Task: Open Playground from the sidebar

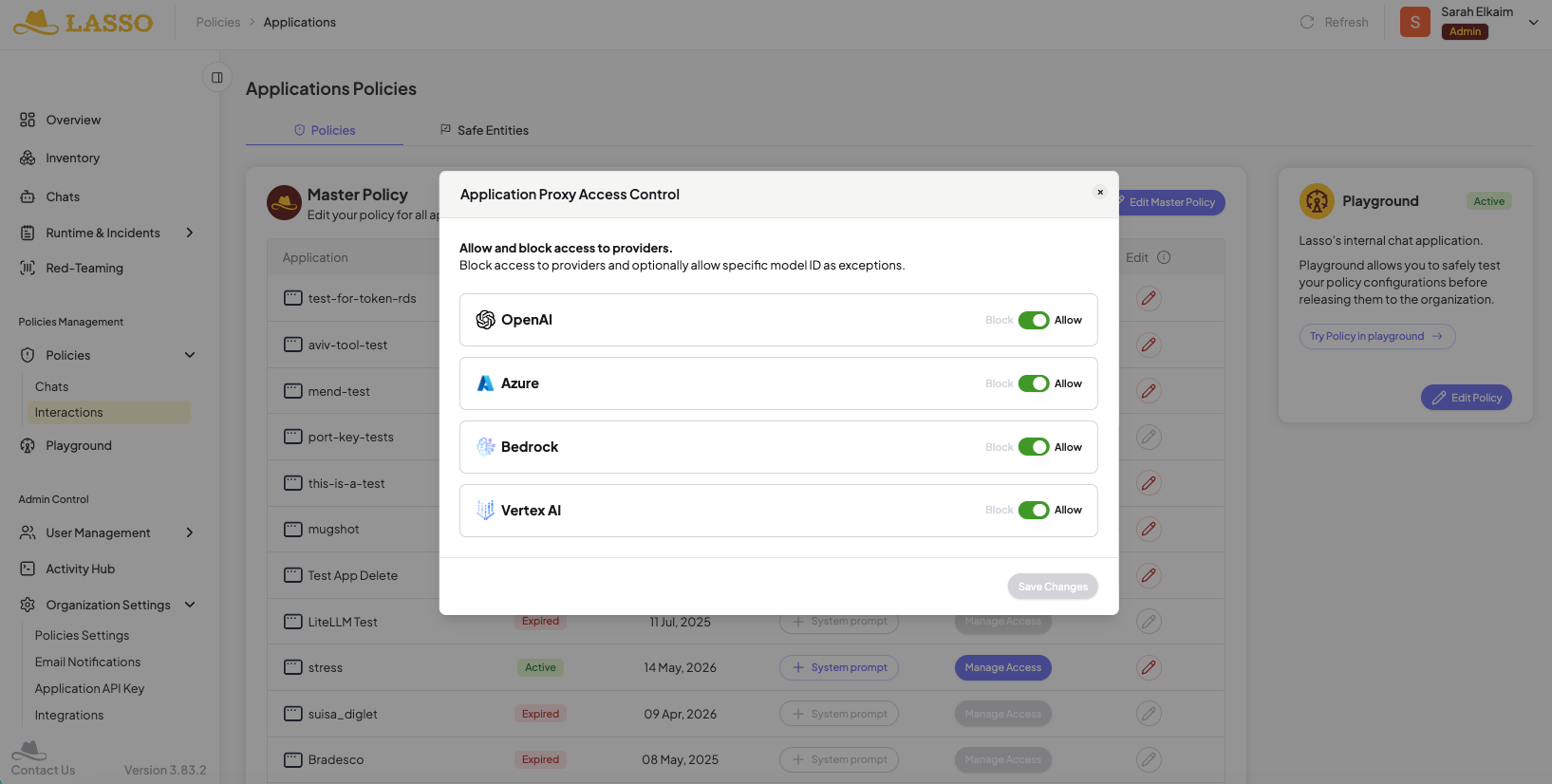Action: (79, 445)
